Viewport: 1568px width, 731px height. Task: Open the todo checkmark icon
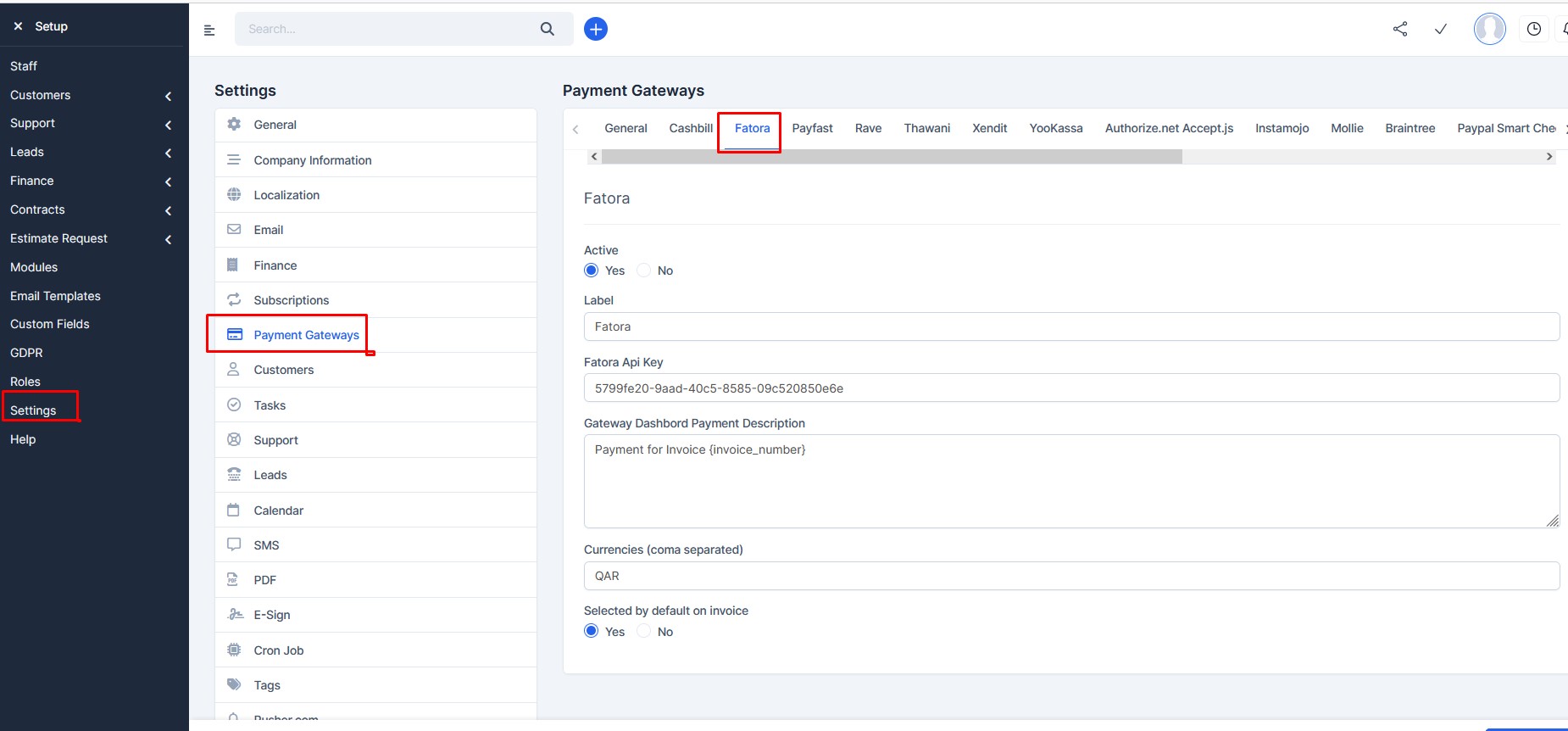click(1441, 29)
